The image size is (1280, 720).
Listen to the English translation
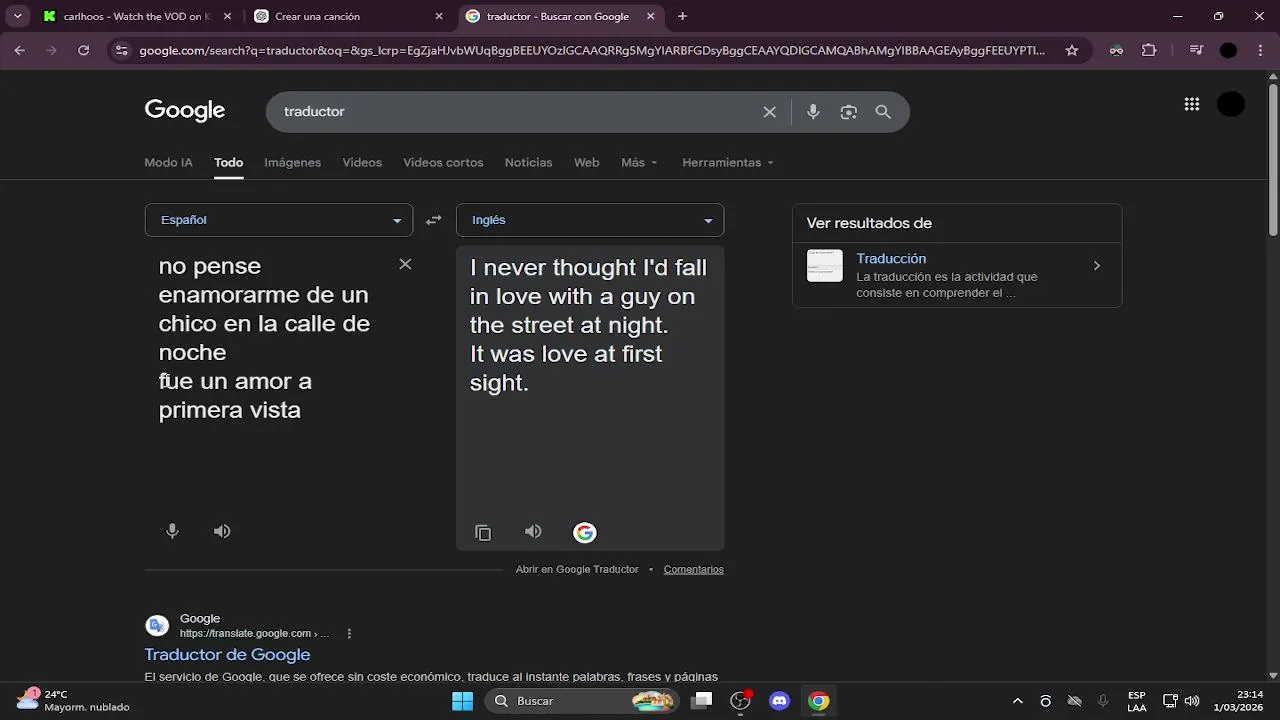[533, 532]
